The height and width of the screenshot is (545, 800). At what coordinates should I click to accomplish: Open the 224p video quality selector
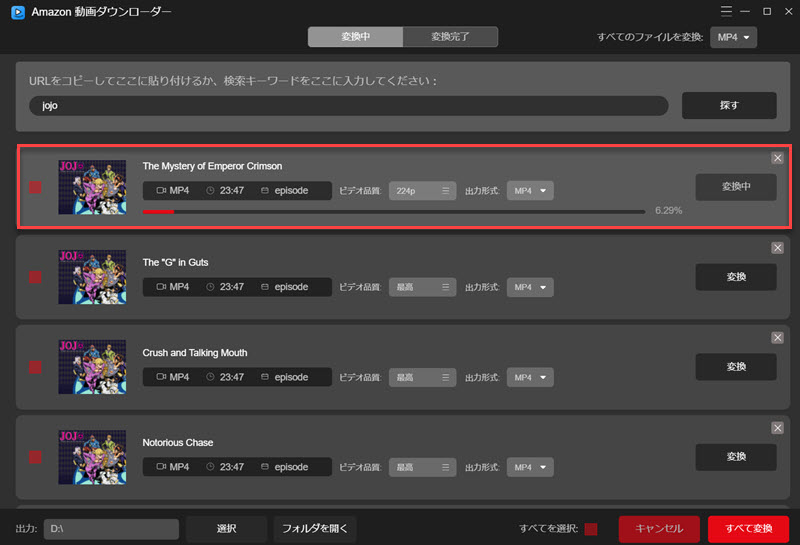[x=422, y=191]
